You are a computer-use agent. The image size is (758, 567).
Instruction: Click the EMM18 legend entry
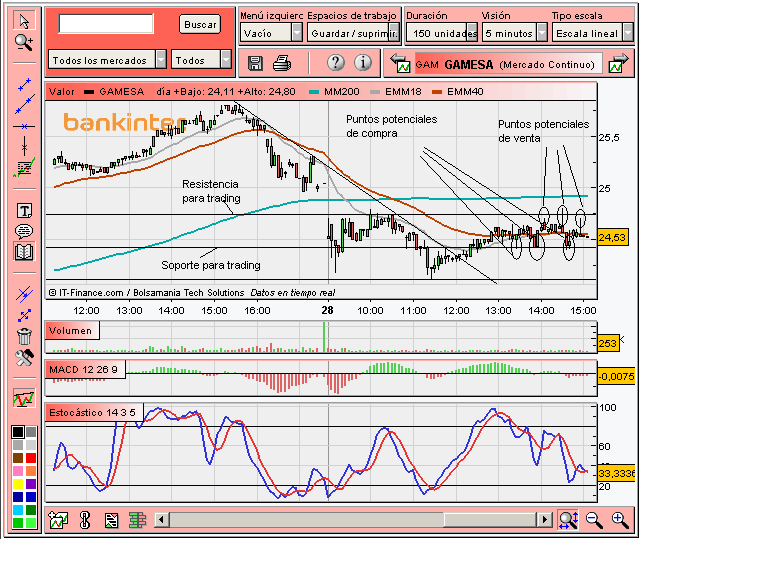(396, 92)
